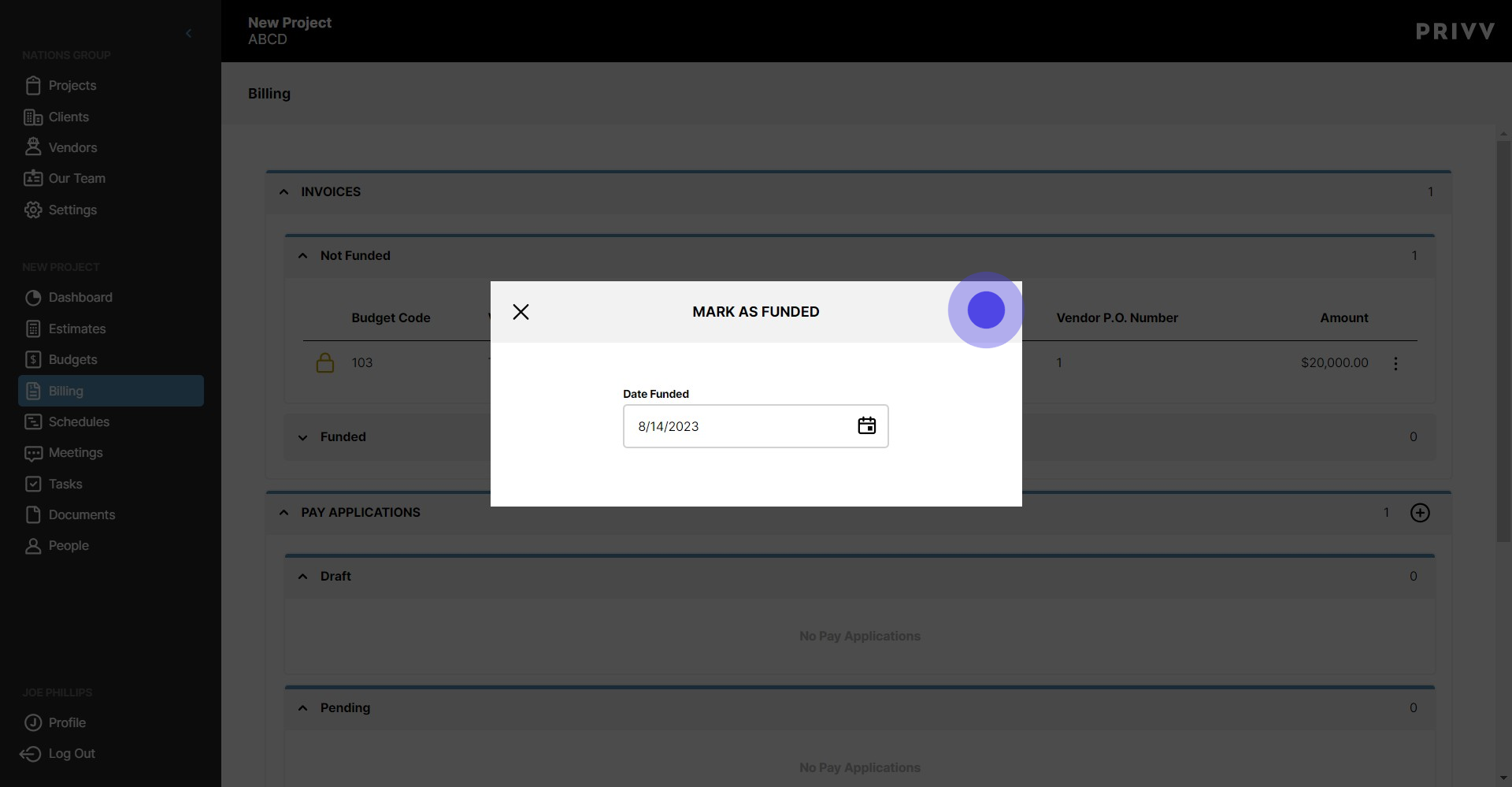Expand the Funded section
Viewport: 1512px width, 787px height.
[303, 437]
